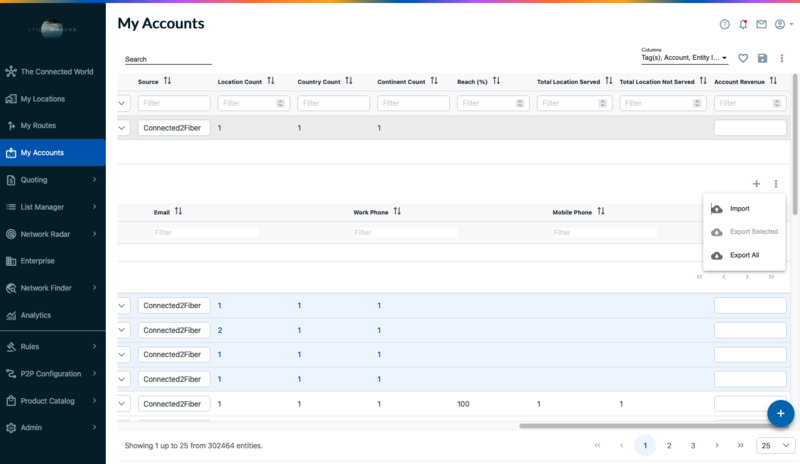Screen dimensions: 800x464
Task: Click the next page arrow in pagination
Action: (x=716, y=445)
